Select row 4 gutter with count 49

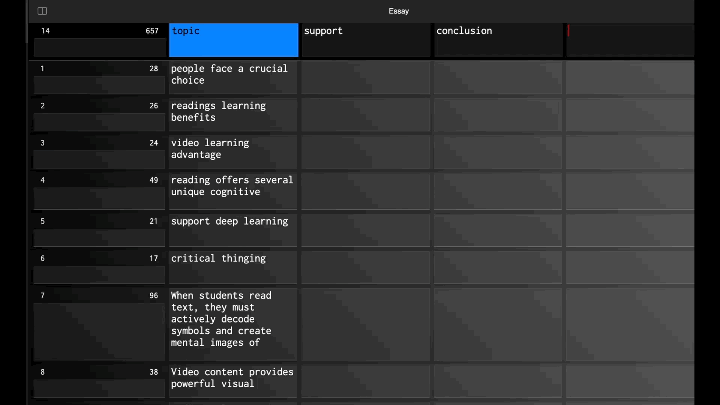tap(99, 188)
